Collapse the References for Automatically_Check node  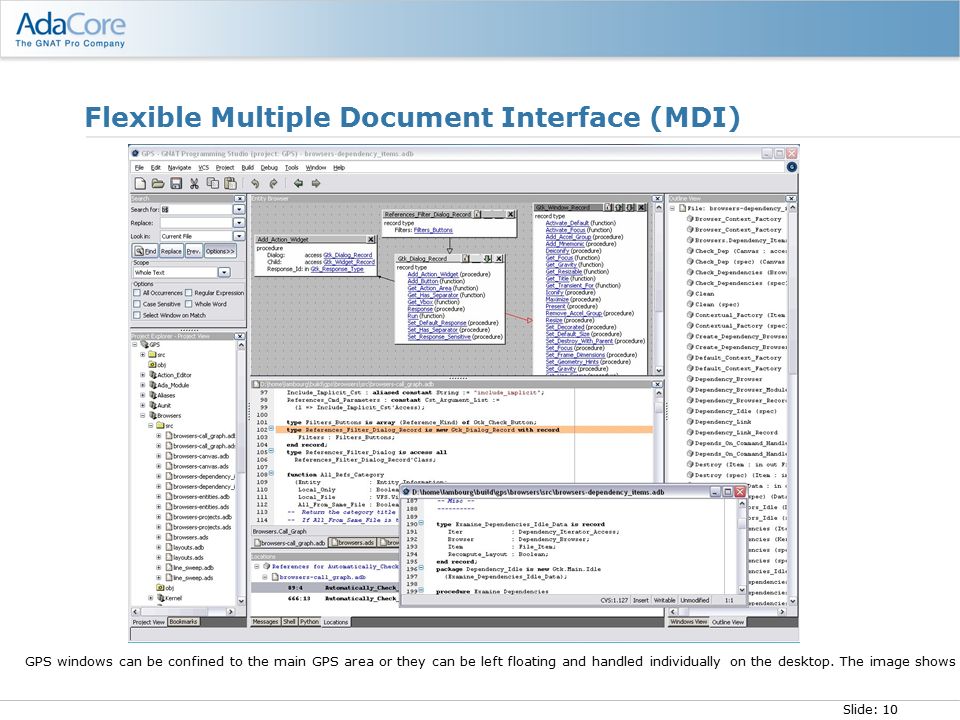tap(257, 566)
